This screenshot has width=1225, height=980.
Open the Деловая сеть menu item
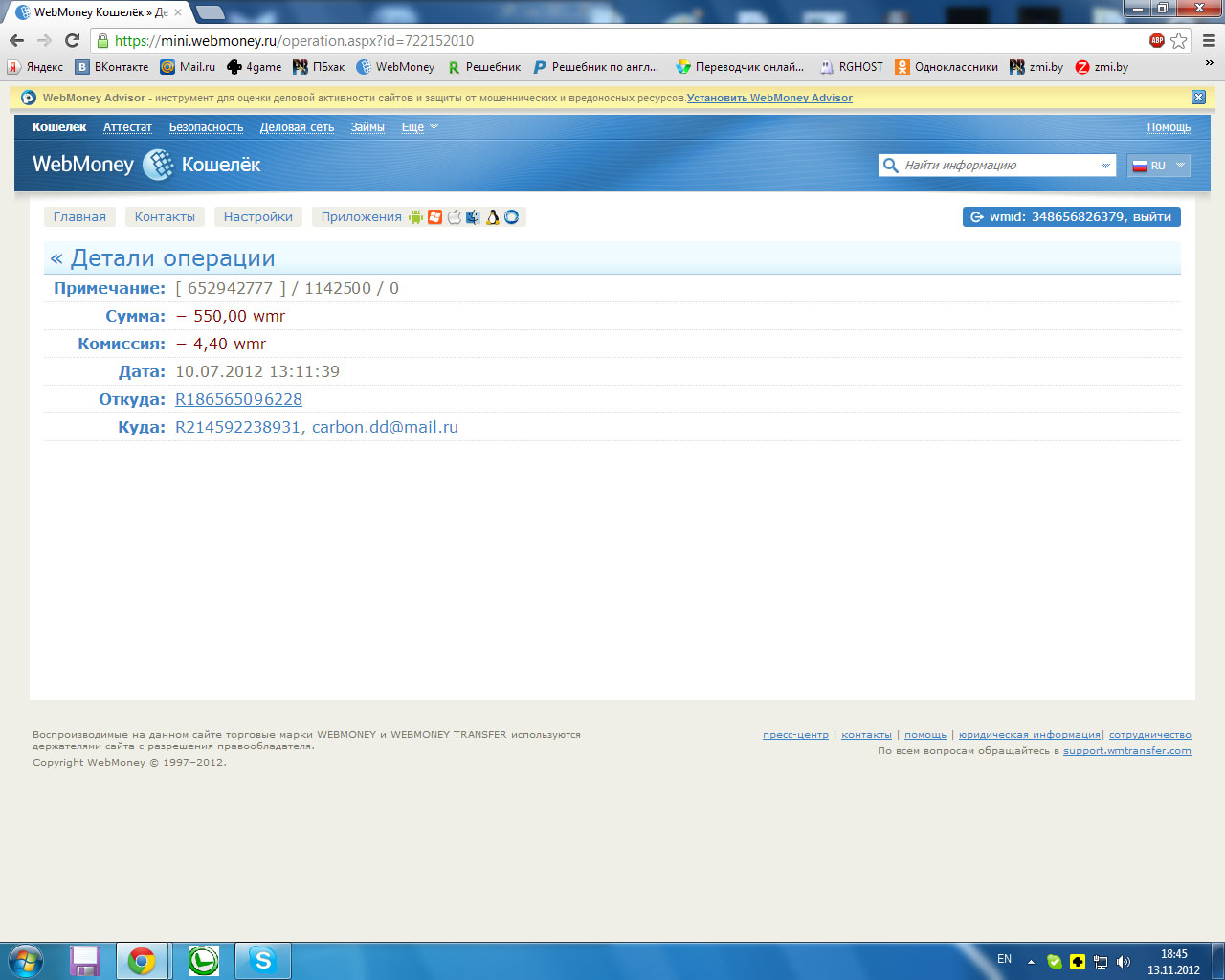click(297, 127)
